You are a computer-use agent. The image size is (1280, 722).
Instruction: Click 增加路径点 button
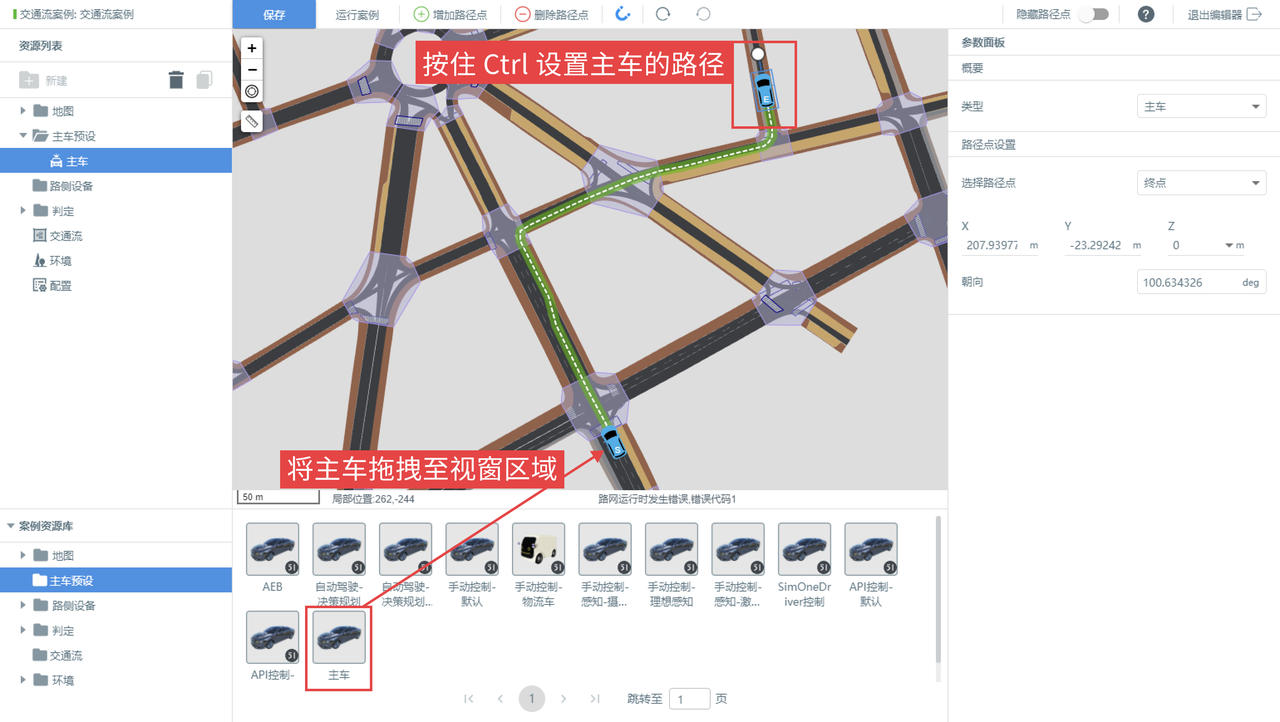pyautogui.click(x=450, y=14)
